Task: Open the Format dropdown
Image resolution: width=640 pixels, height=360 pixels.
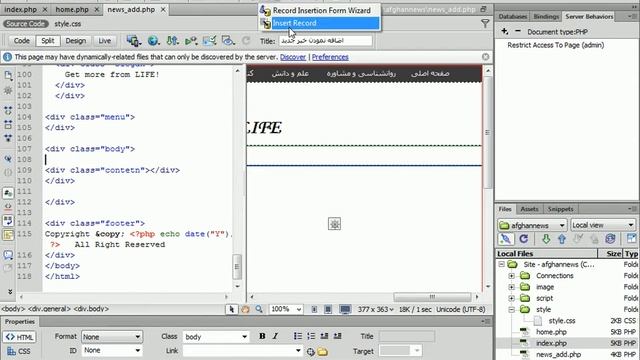Action: (112, 337)
